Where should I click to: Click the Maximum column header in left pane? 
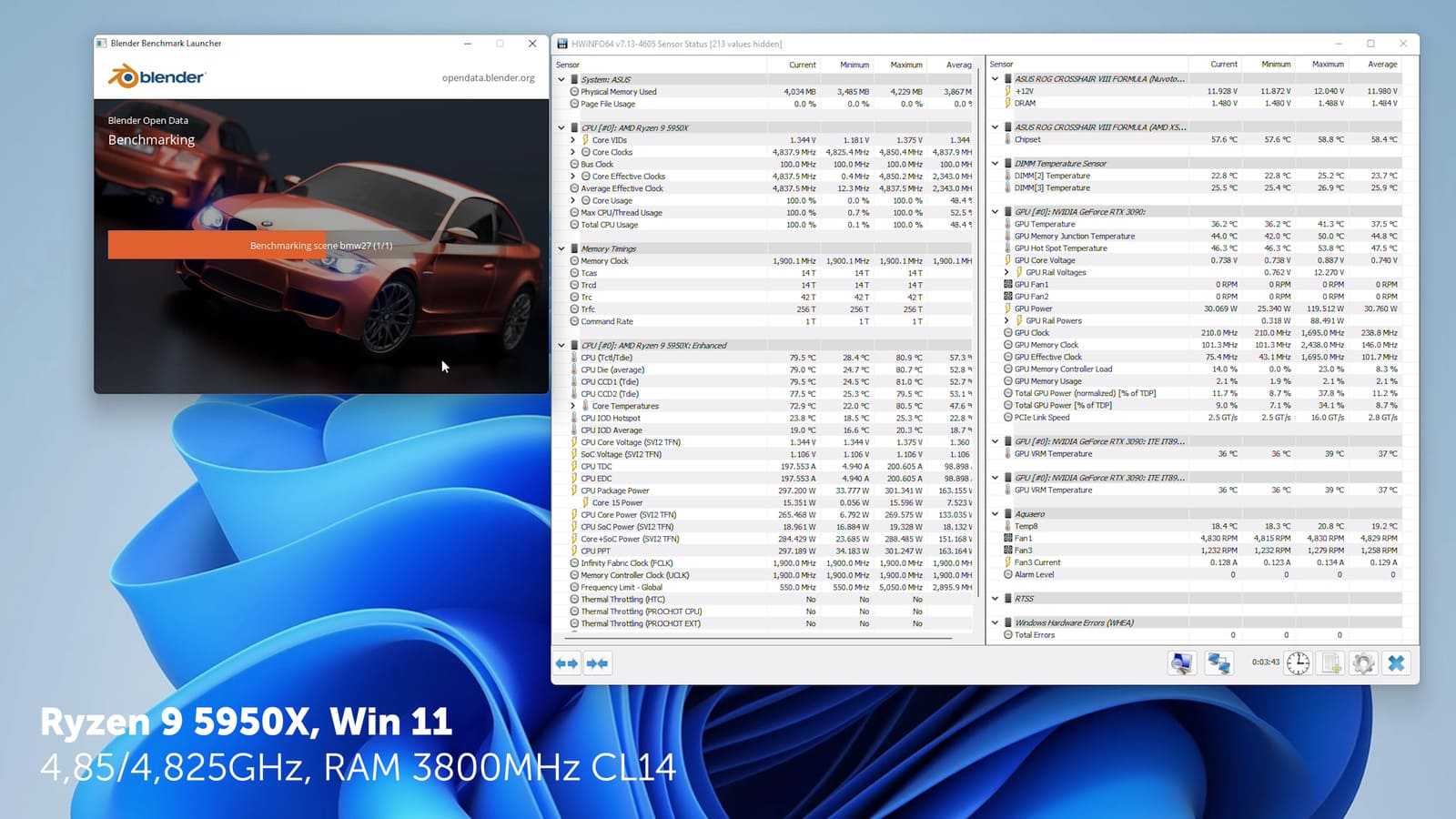coord(905,65)
